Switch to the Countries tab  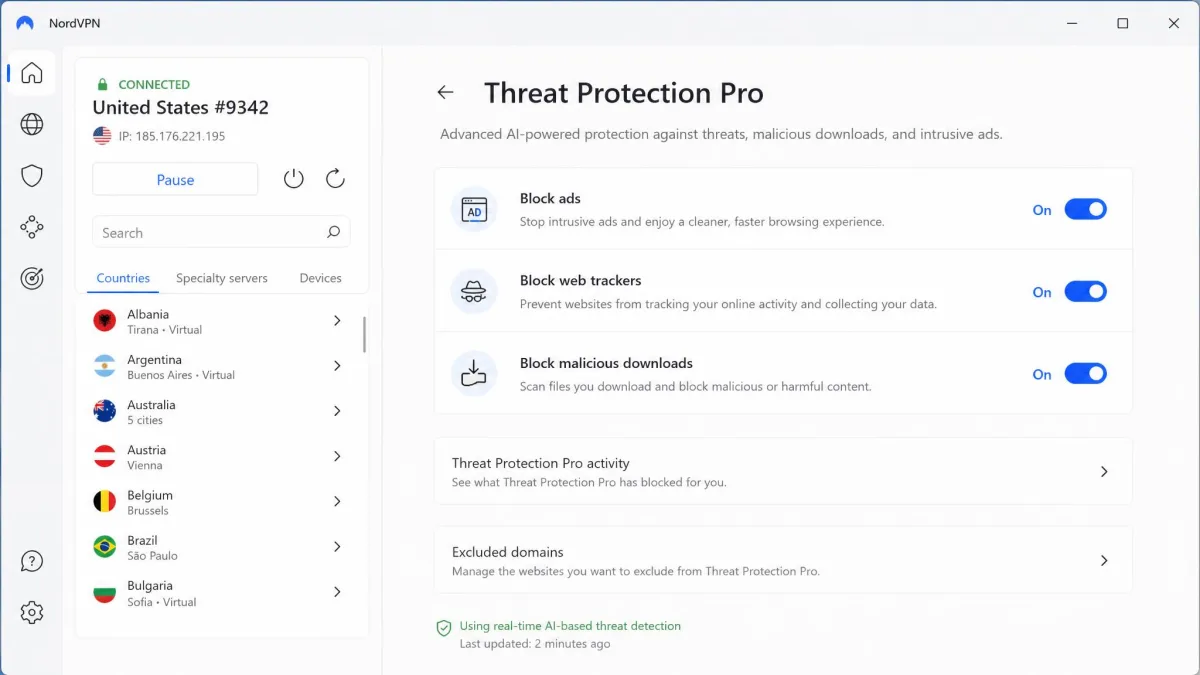click(x=123, y=278)
